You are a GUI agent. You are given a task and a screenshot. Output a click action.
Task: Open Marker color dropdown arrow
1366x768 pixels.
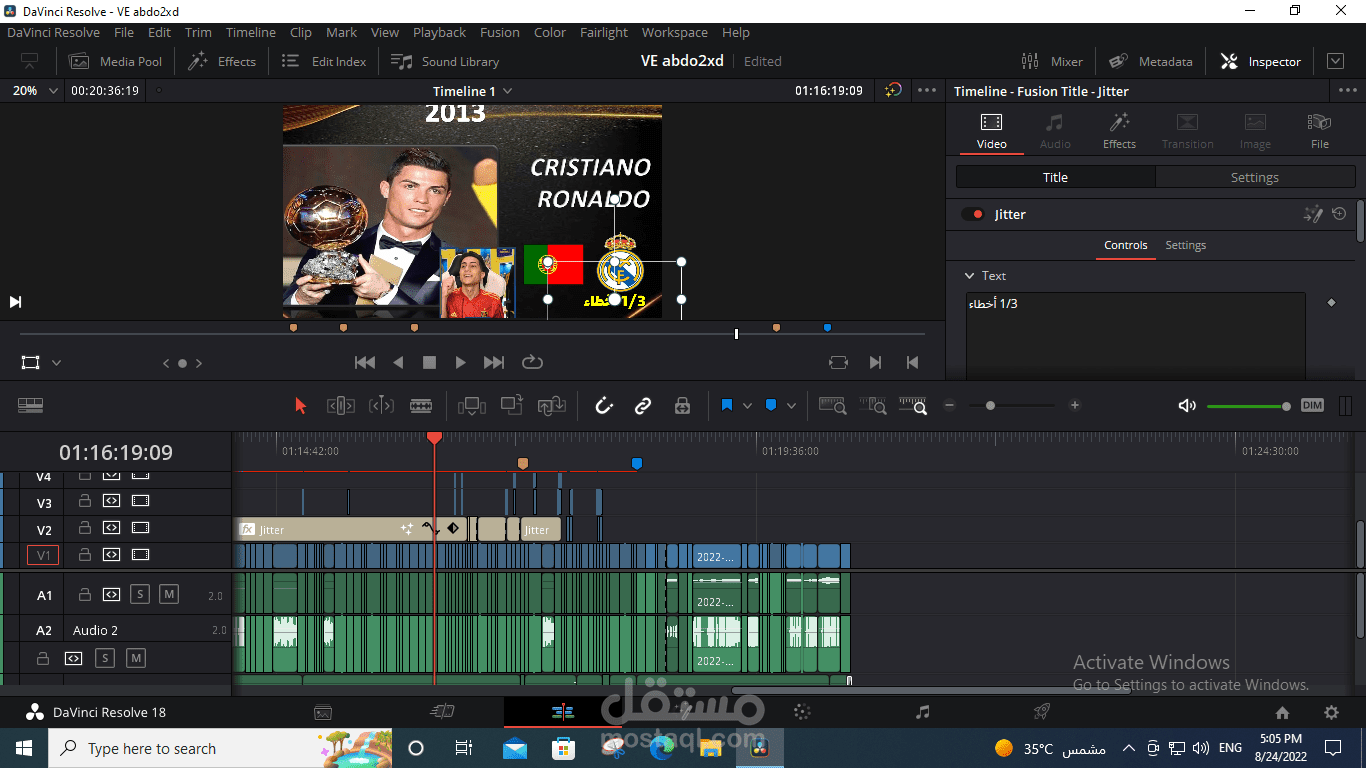click(x=791, y=406)
